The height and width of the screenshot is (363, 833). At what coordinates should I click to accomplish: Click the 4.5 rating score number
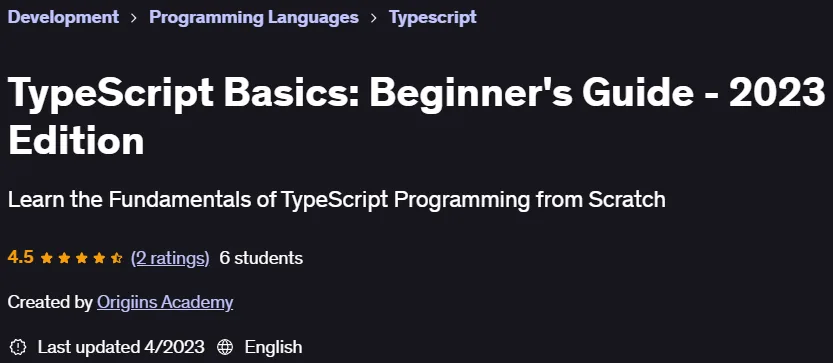[21, 258]
